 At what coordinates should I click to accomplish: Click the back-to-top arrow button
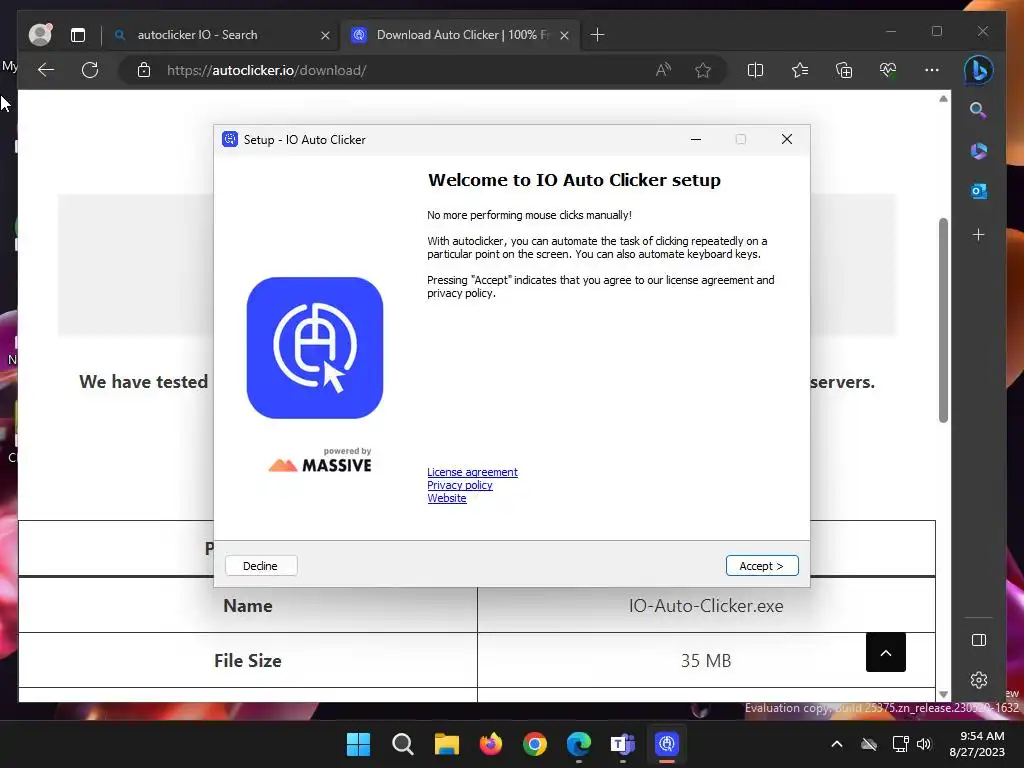(886, 652)
